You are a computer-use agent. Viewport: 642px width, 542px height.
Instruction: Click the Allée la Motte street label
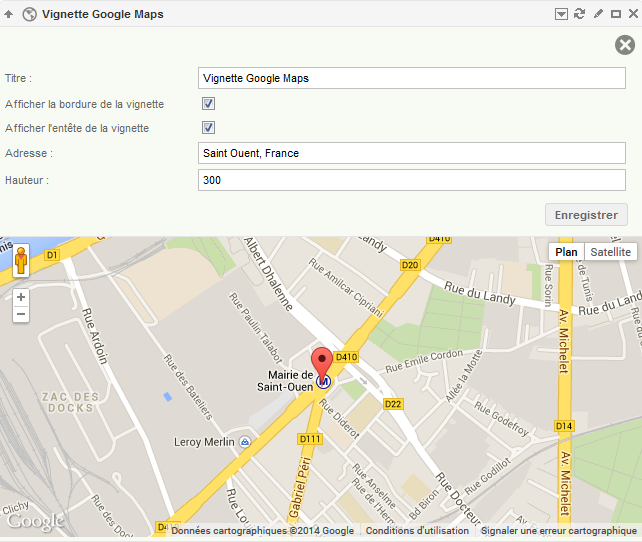coord(464,376)
